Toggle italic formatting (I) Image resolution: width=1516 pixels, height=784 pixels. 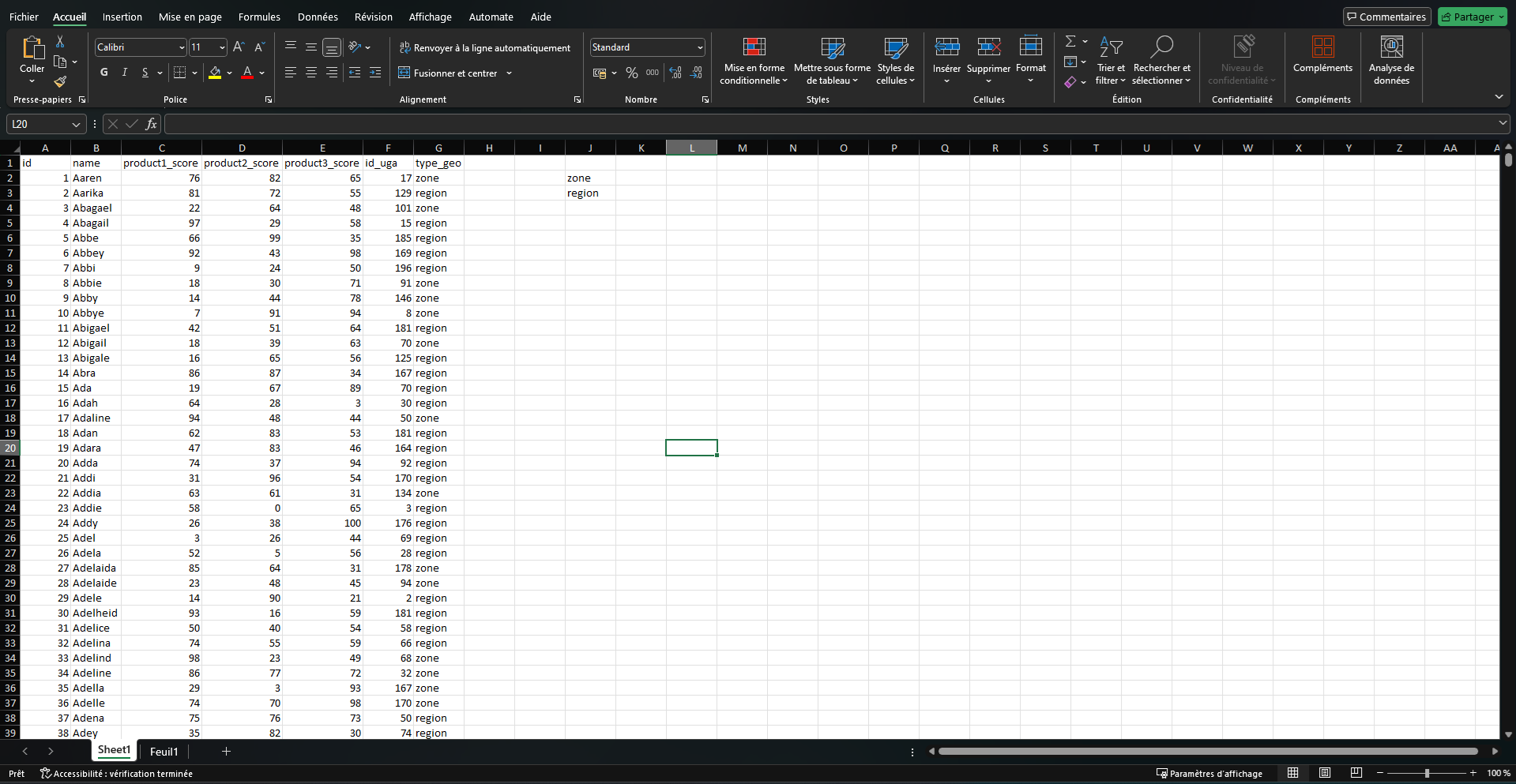[x=124, y=73]
